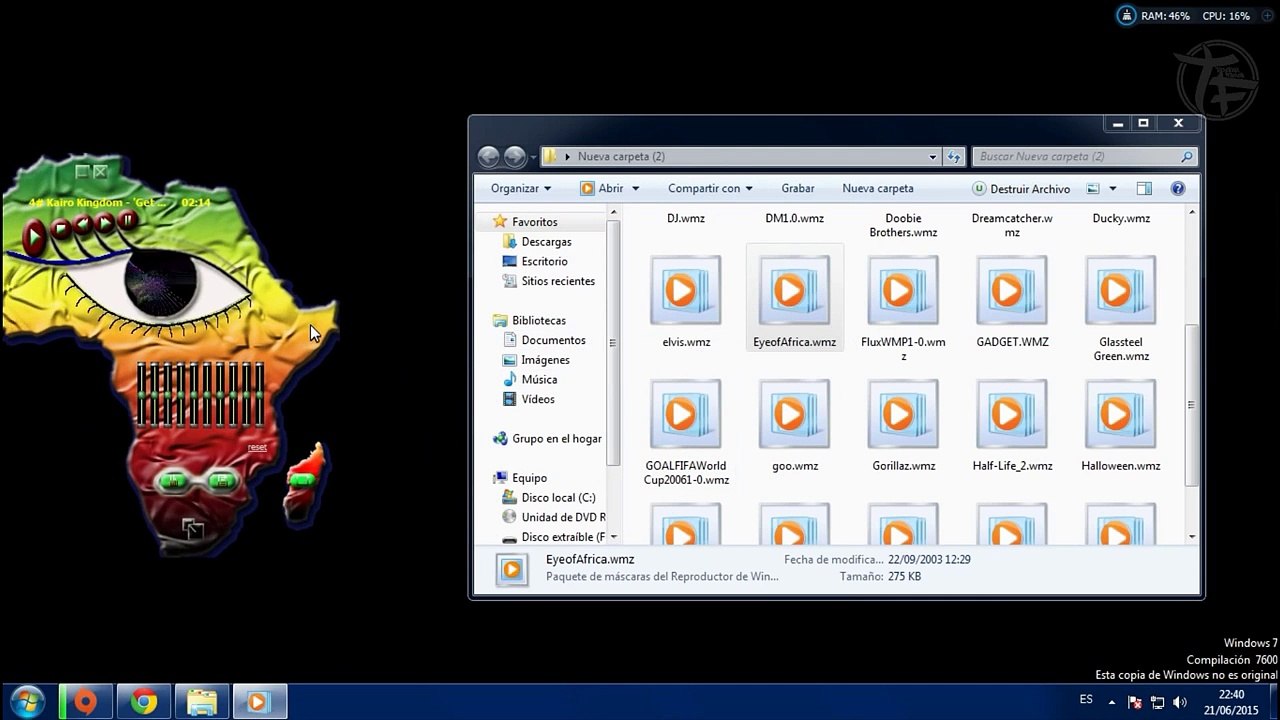The height and width of the screenshot is (720, 1280).
Task: Select the elvis.wmz file
Action: pos(686,302)
